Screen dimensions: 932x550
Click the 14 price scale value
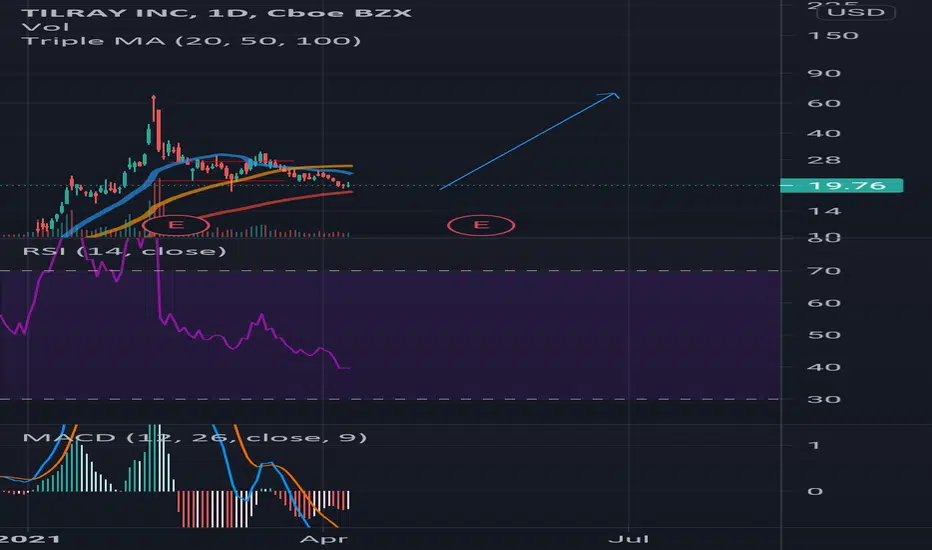tap(824, 211)
